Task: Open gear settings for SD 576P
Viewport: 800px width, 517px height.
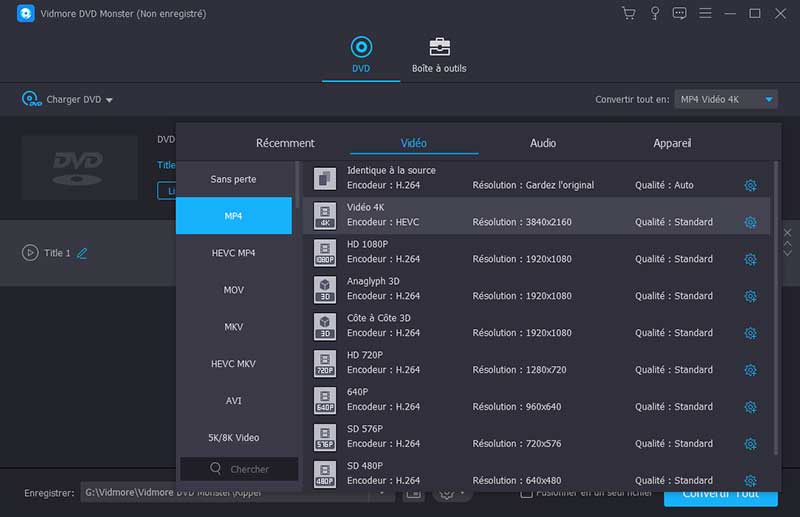Action: point(750,444)
